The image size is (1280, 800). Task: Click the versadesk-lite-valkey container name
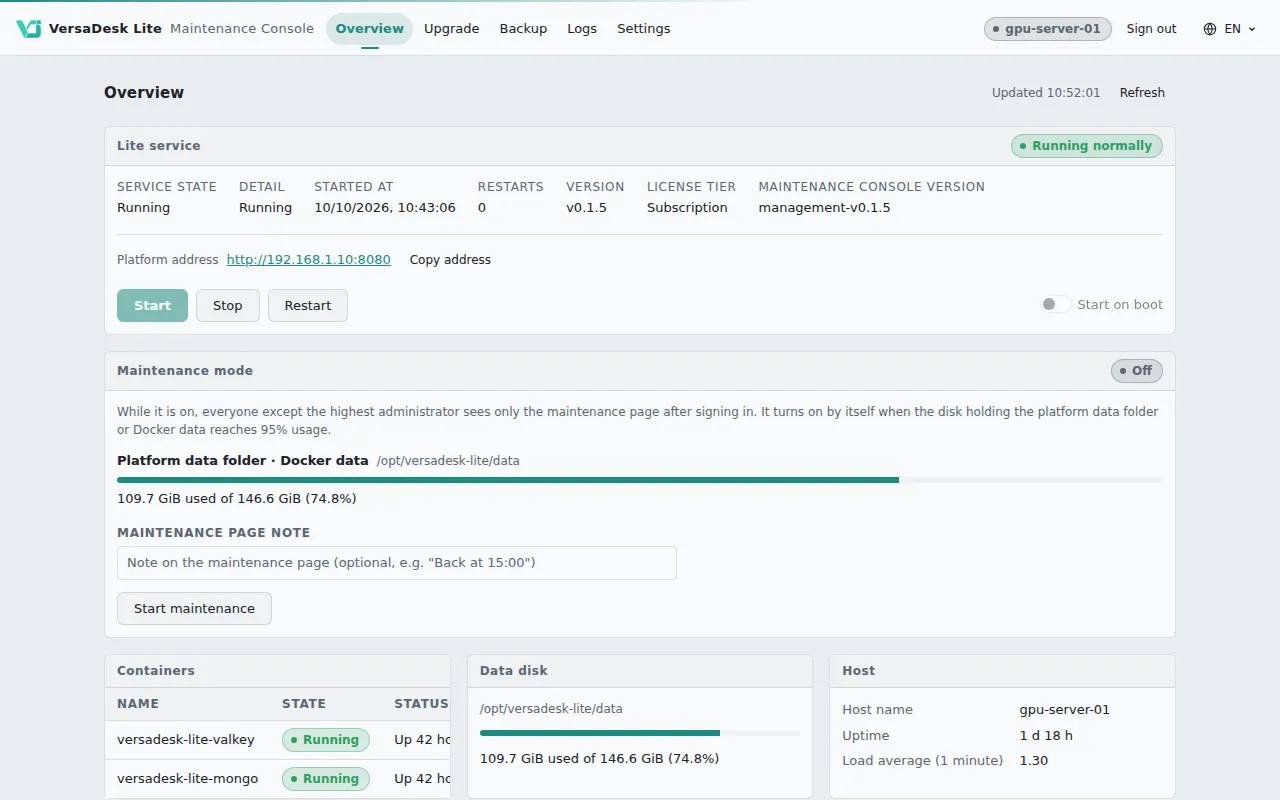coord(186,740)
